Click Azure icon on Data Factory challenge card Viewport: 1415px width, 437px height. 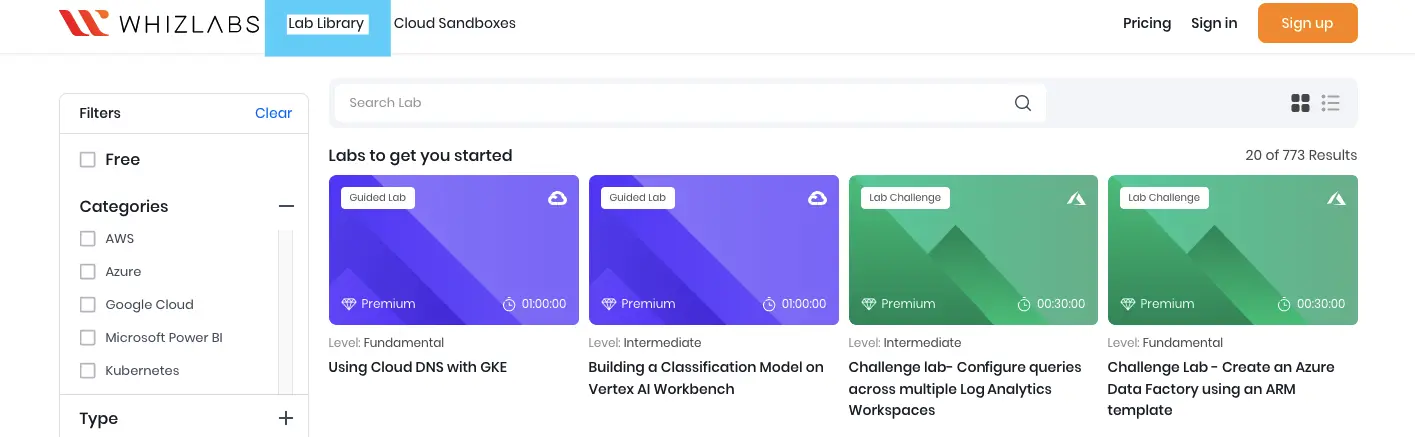1336,198
